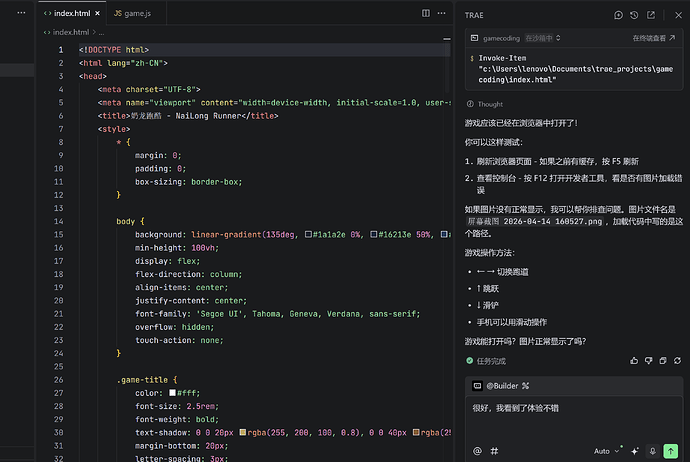Viewport: 690px width, 462px height.
Task: Open the chat history icon
Action: [635, 15]
